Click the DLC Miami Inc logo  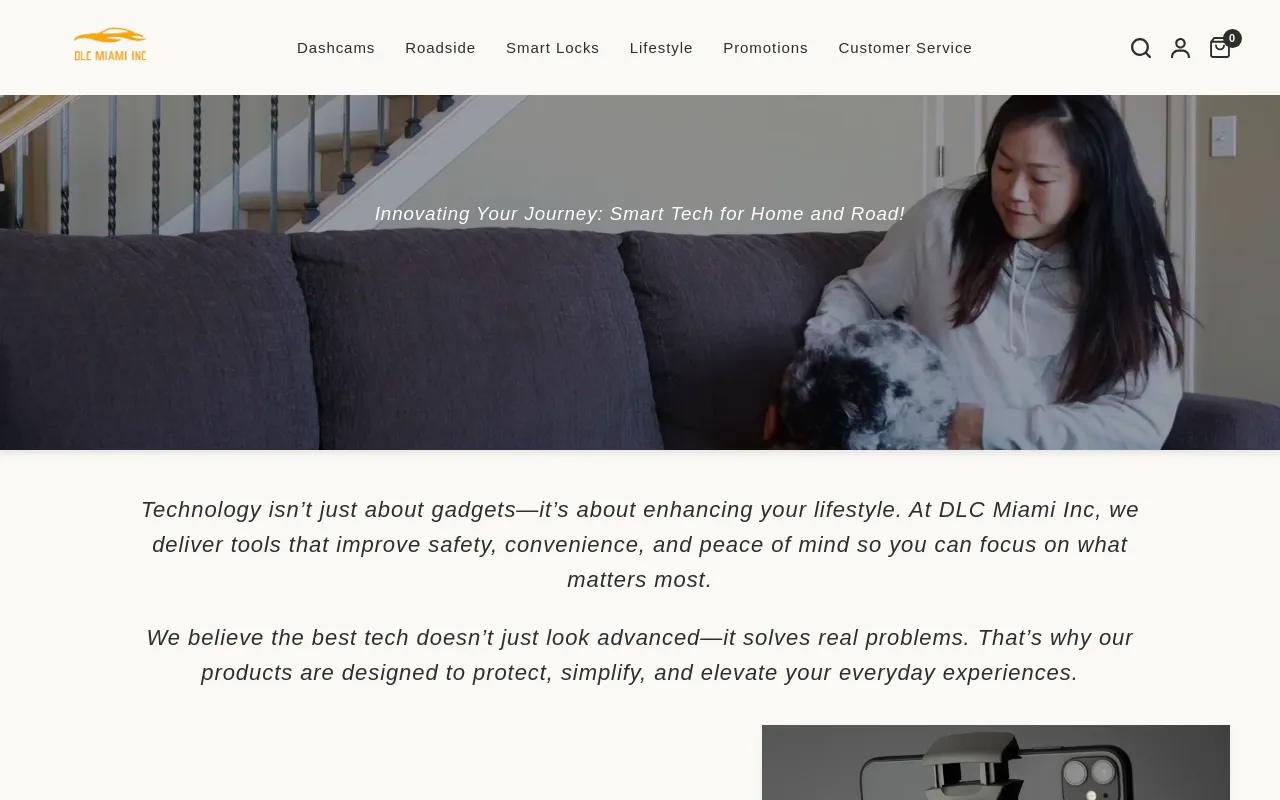[x=110, y=45]
